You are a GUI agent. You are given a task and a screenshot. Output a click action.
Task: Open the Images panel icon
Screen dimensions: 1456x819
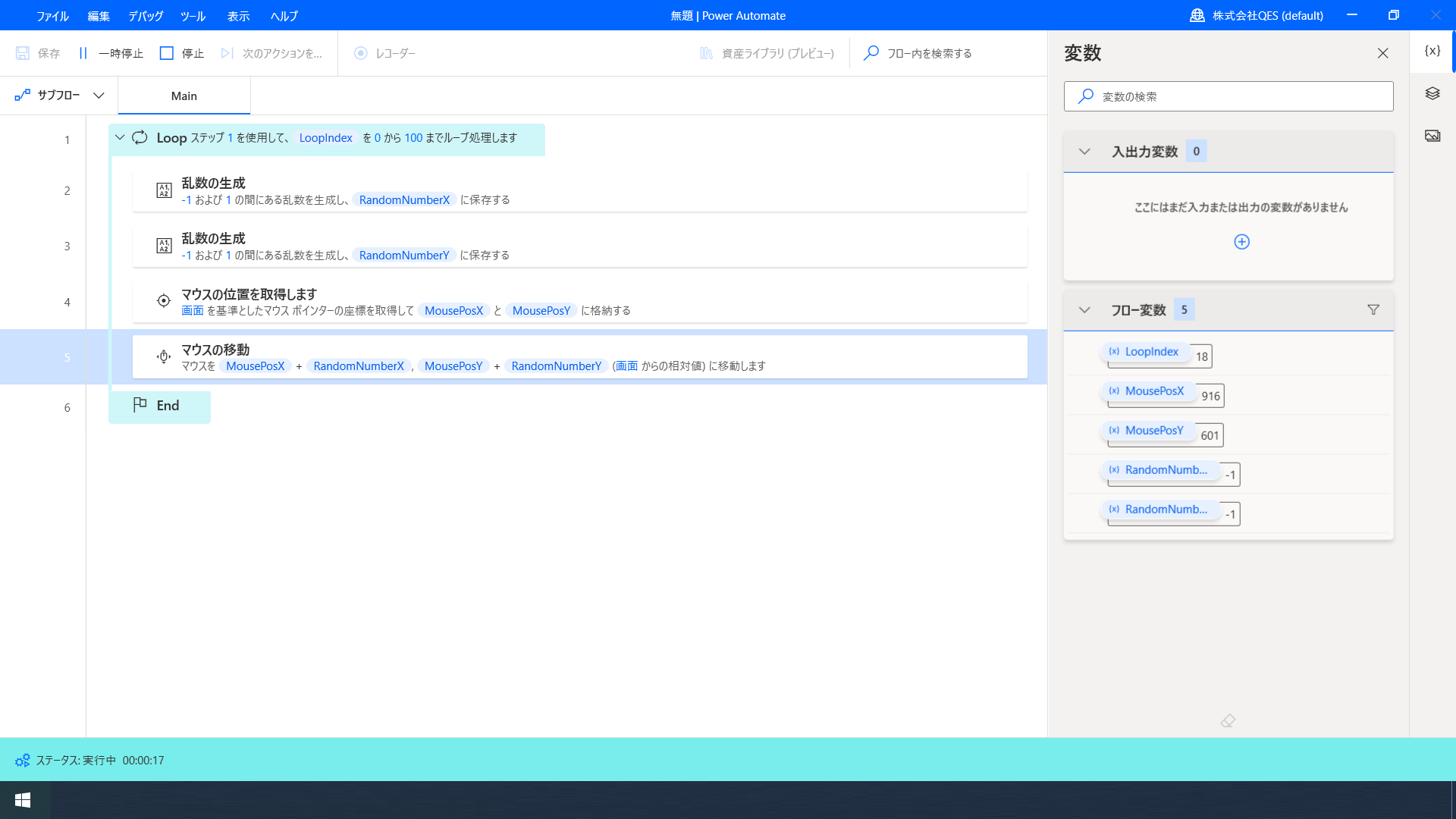1432,136
